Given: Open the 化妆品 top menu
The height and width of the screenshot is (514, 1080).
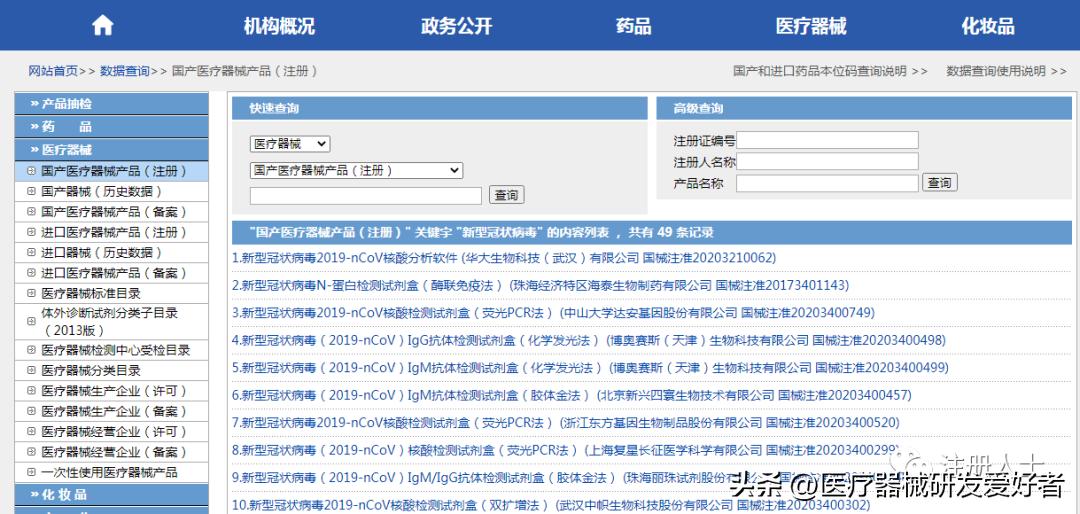Looking at the screenshot, I should pyautogui.click(x=988, y=26).
